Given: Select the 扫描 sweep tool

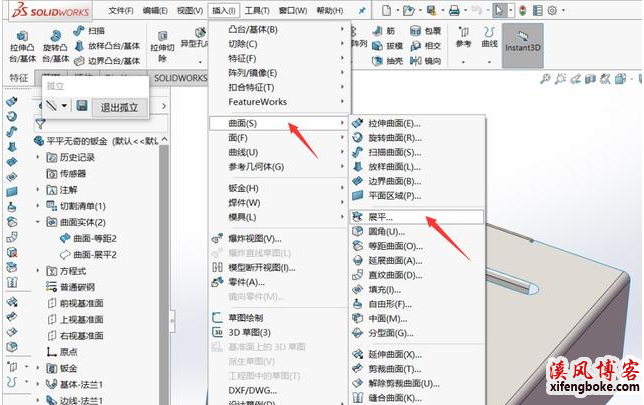Looking at the screenshot, I should (x=89, y=31).
